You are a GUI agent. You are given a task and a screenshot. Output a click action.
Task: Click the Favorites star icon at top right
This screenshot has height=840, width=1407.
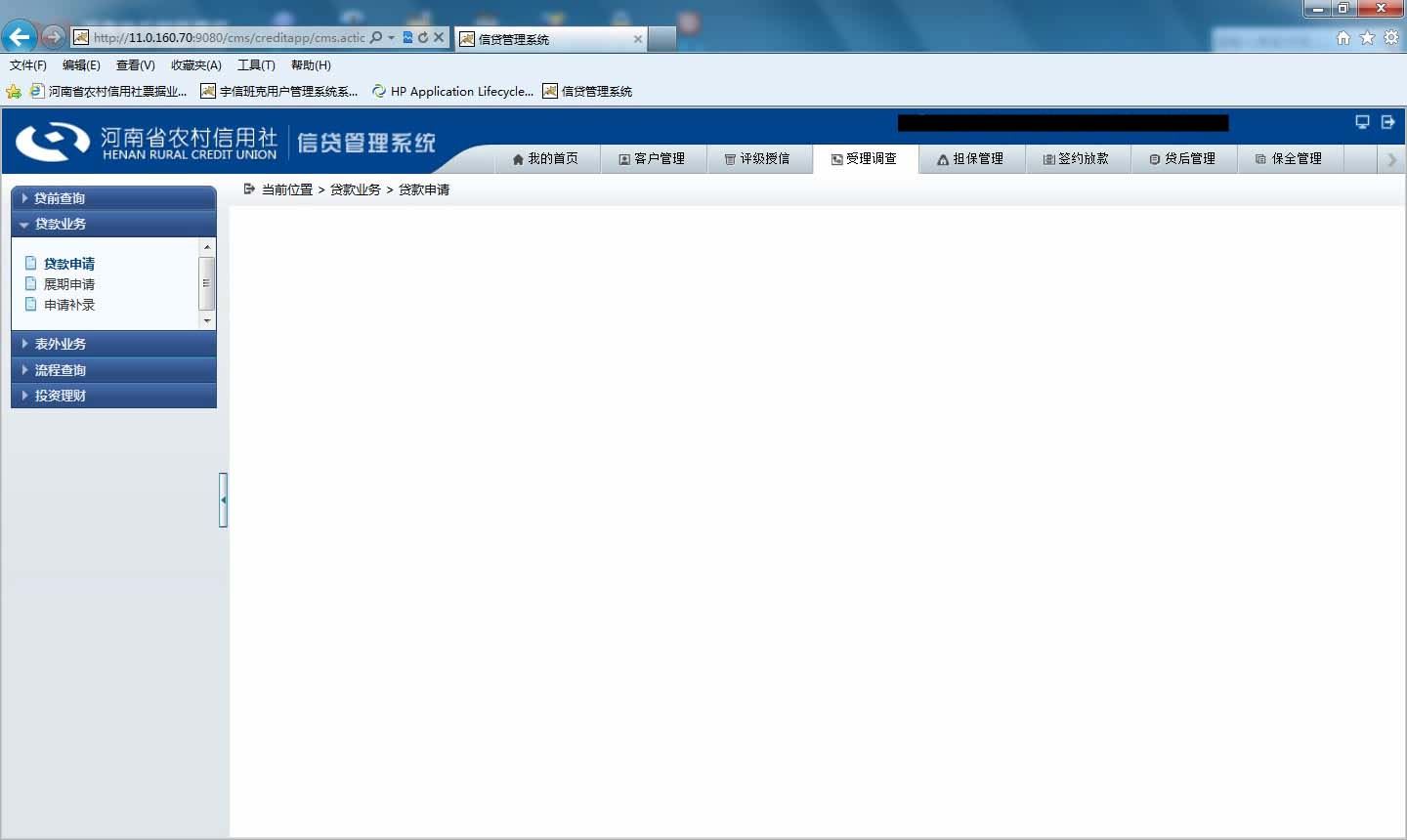(1367, 37)
